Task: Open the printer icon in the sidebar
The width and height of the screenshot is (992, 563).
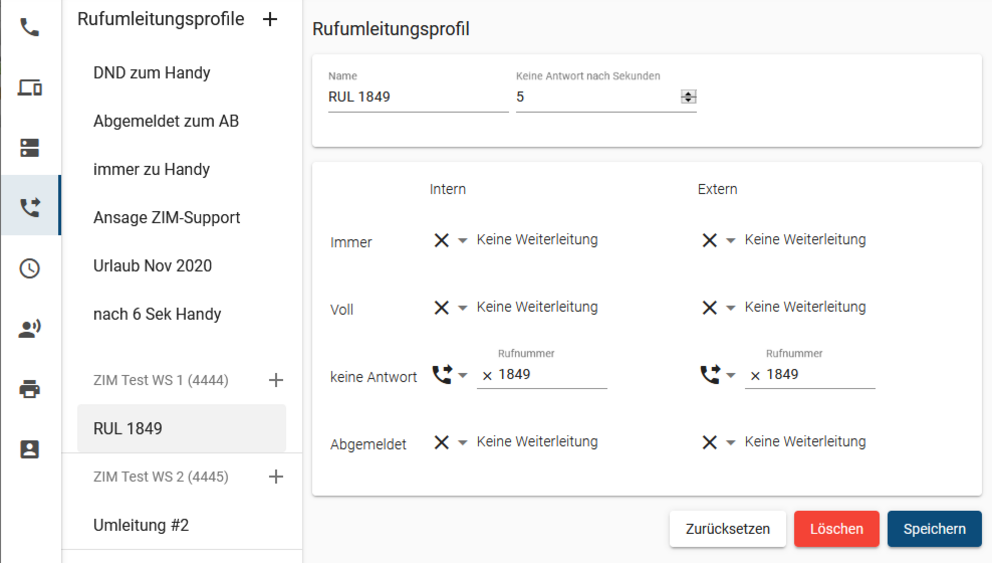Action: (30, 388)
